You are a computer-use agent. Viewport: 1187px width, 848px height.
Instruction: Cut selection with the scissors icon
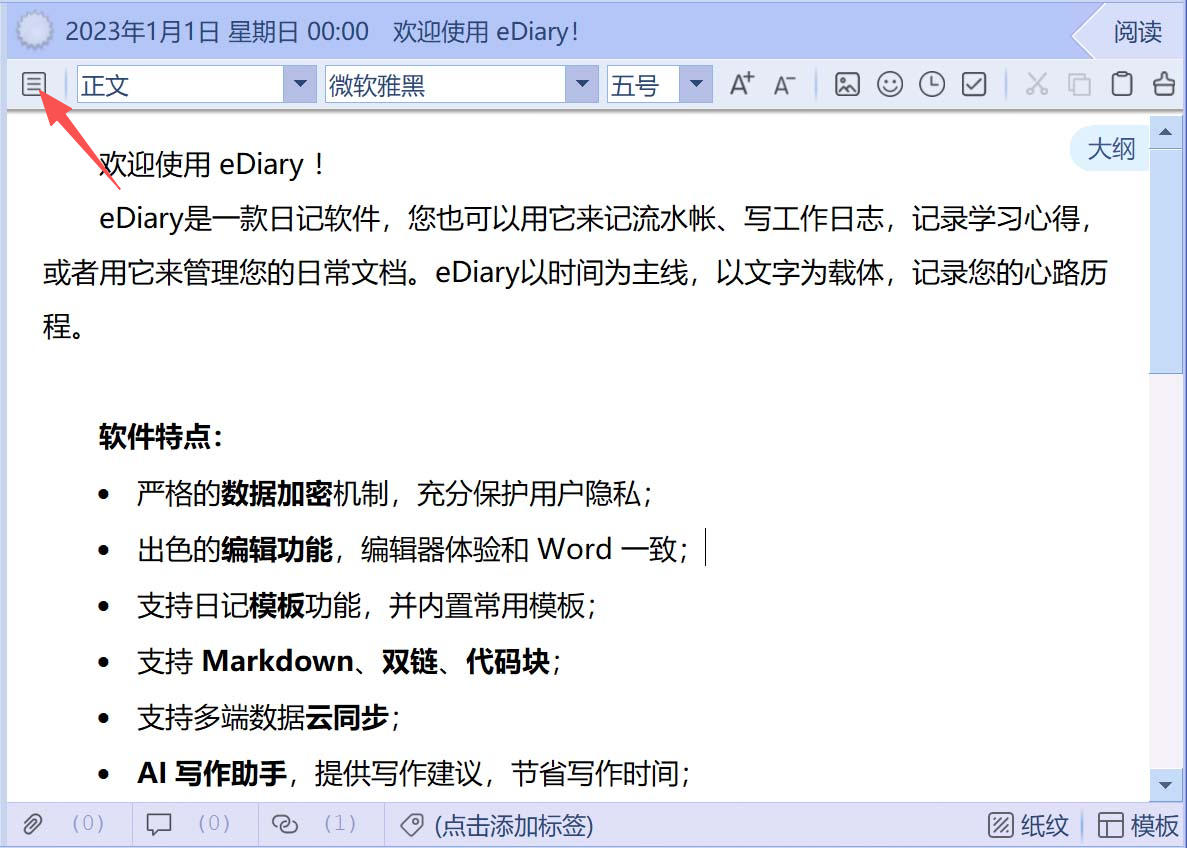(1037, 84)
